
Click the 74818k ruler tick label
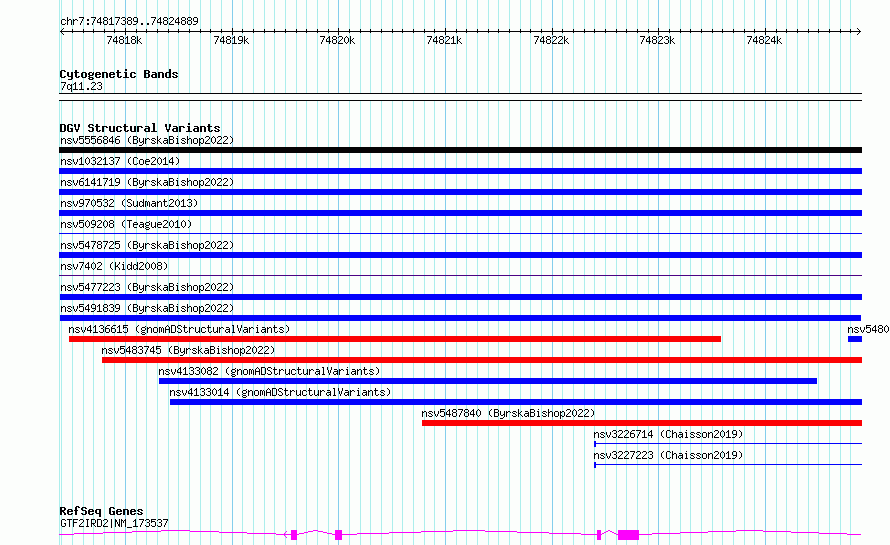(x=124, y=40)
